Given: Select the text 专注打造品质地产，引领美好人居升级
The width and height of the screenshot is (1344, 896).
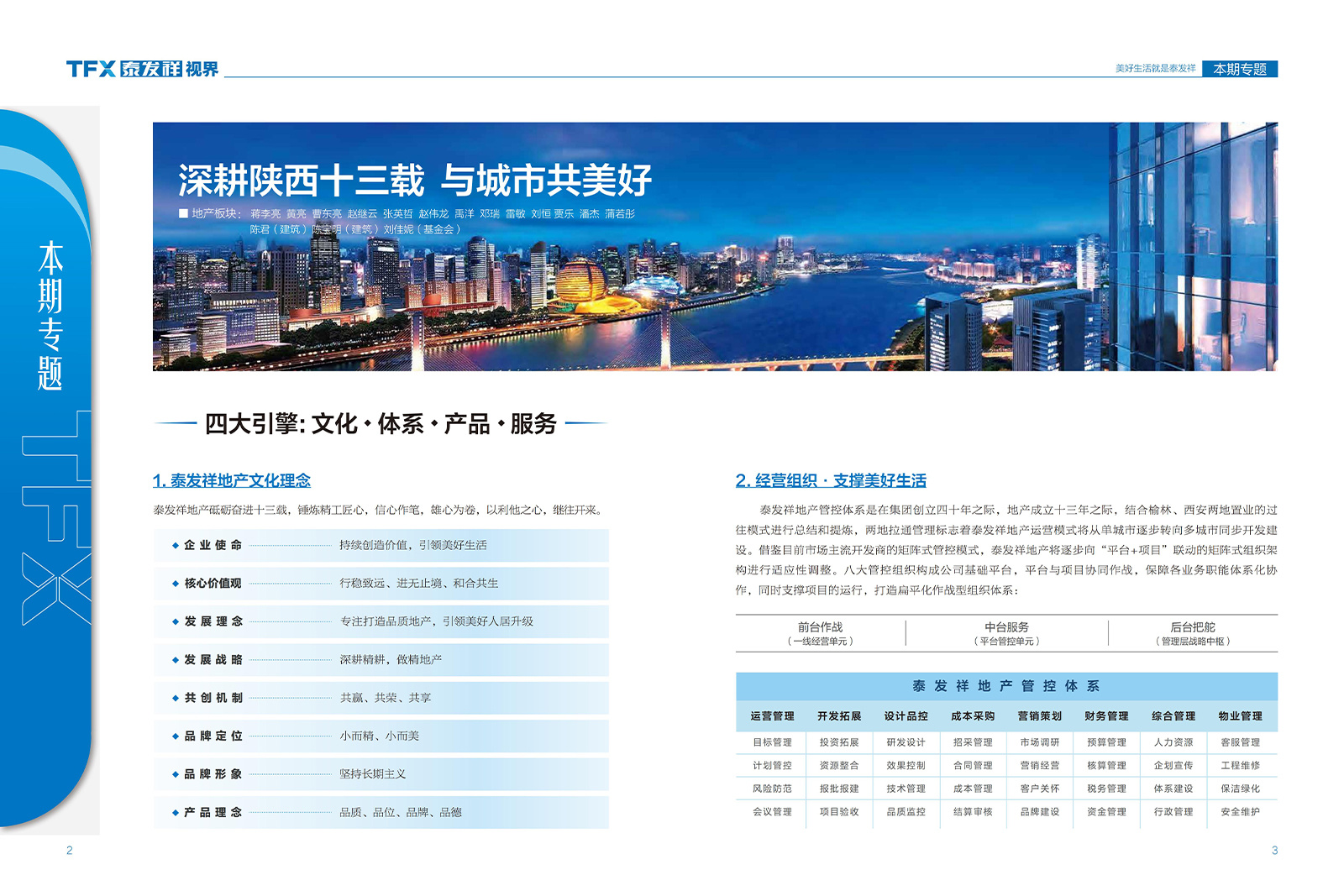Looking at the screenshot, I should click(437, 621).
